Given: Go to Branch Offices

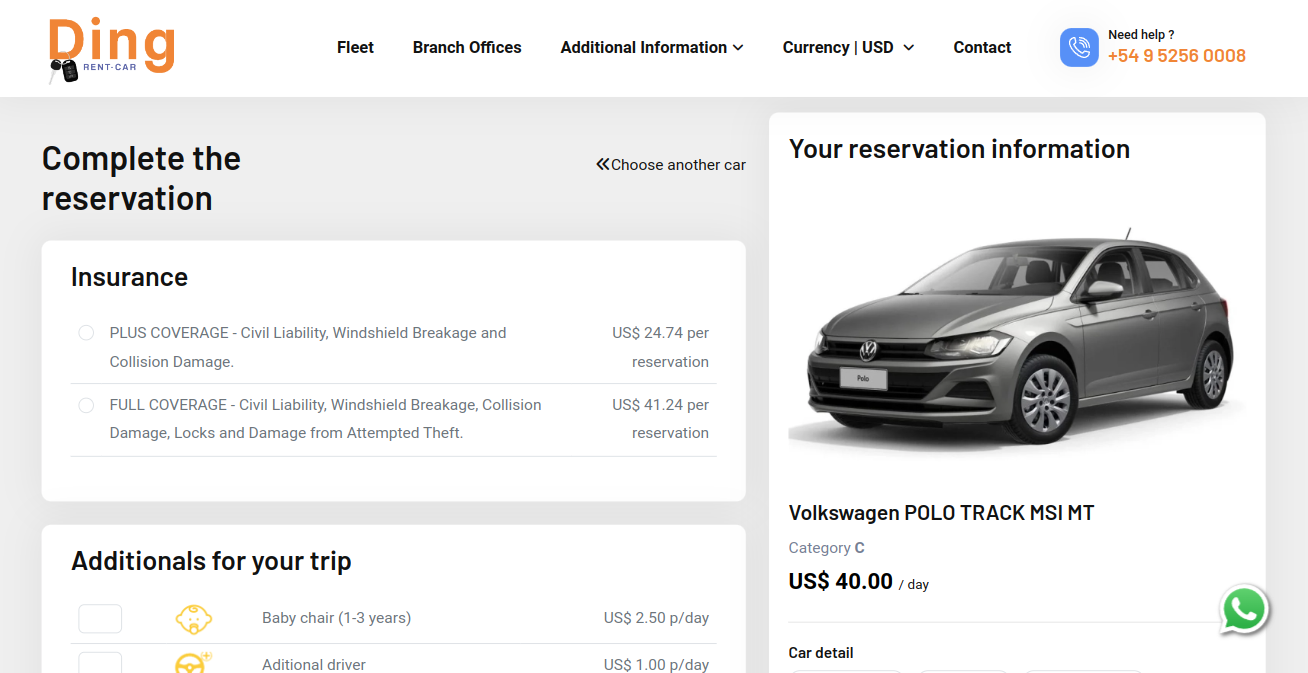Looking at the screenshot, I should click(467, 47).
